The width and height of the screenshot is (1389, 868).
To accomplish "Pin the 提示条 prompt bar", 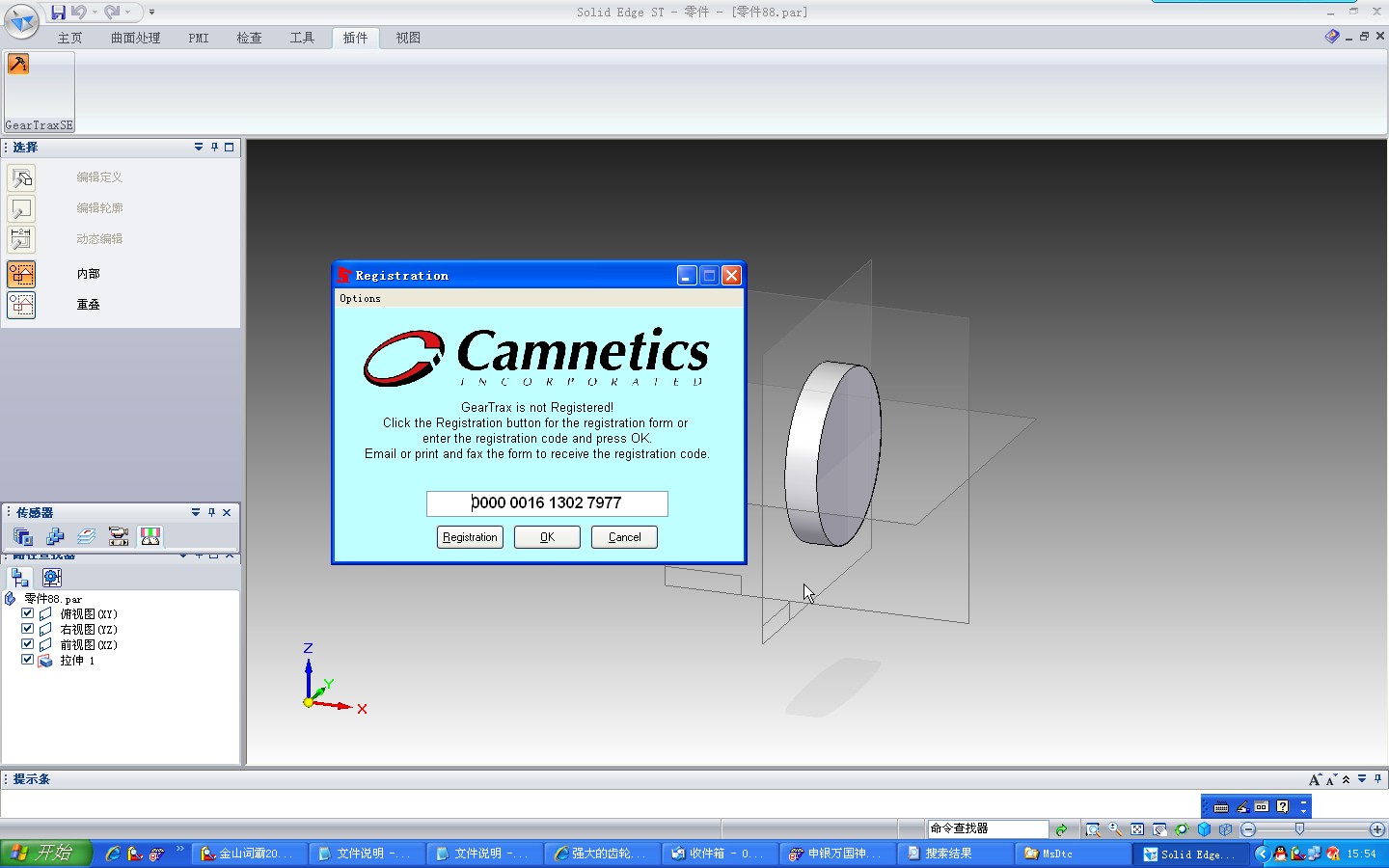I will [1377, 779].
